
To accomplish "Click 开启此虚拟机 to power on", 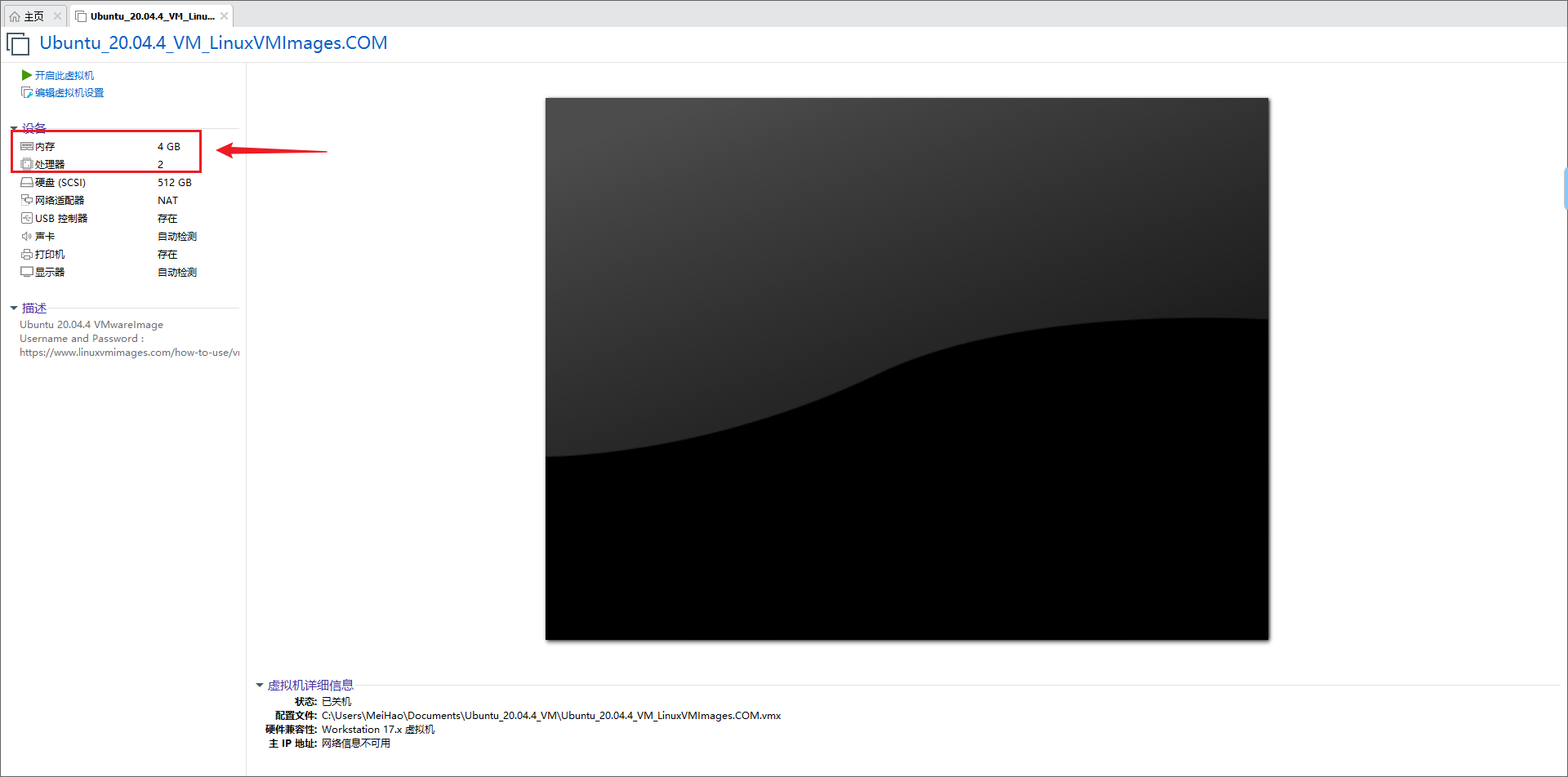I will coord(65,75).
